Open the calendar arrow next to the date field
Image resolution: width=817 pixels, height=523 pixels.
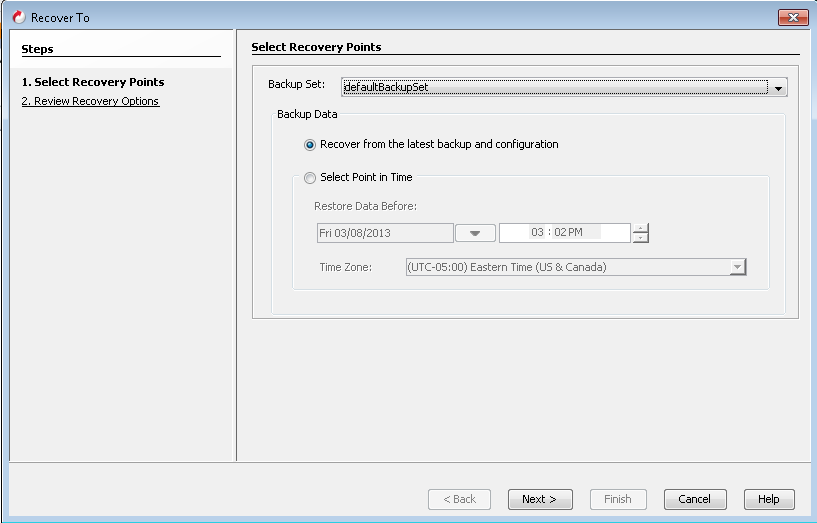click(475, 233)
